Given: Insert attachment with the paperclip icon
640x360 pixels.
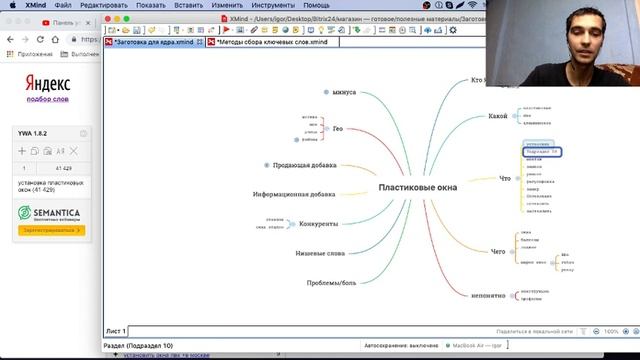Looking at the screenshot, I should (x=254, y=30).
